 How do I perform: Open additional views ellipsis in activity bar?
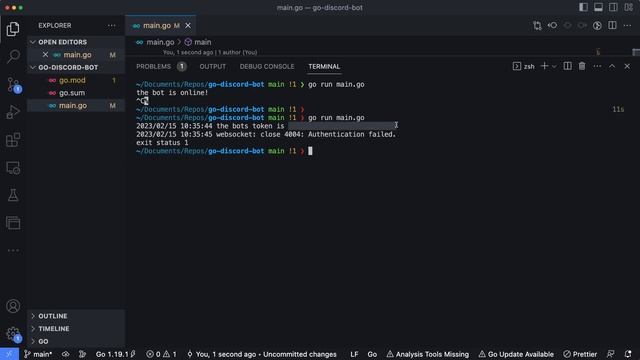click(13, 250)
